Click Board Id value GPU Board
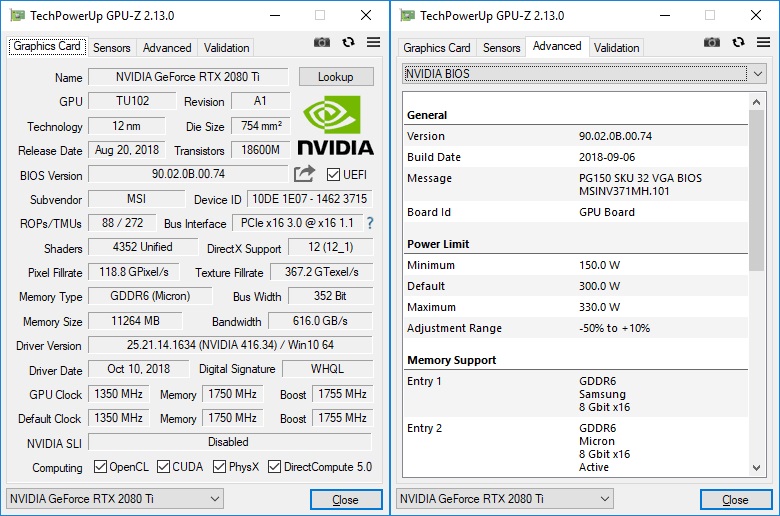 pos(607,212)
